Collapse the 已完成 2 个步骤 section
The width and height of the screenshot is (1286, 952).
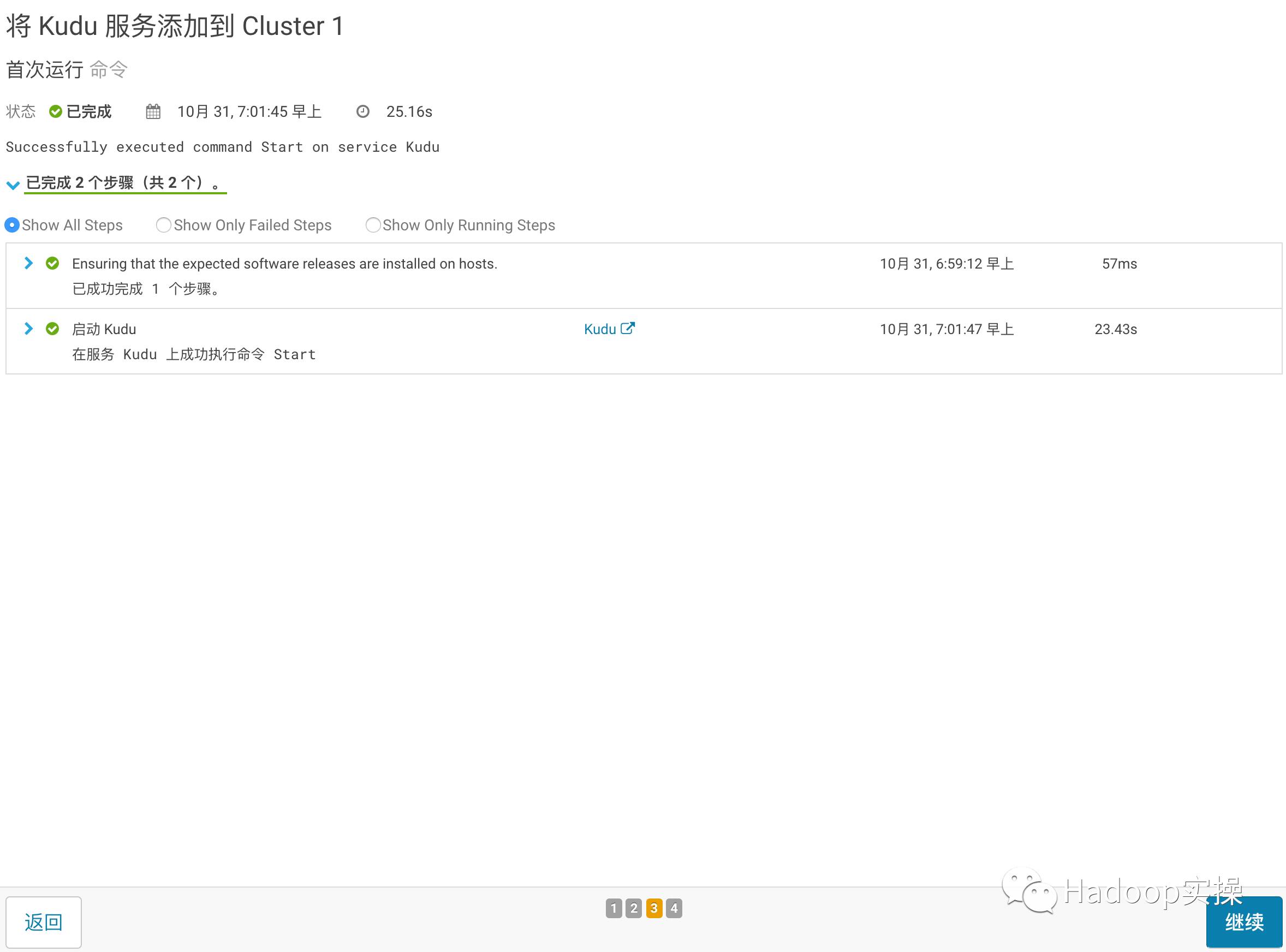(x=14, y=183)
